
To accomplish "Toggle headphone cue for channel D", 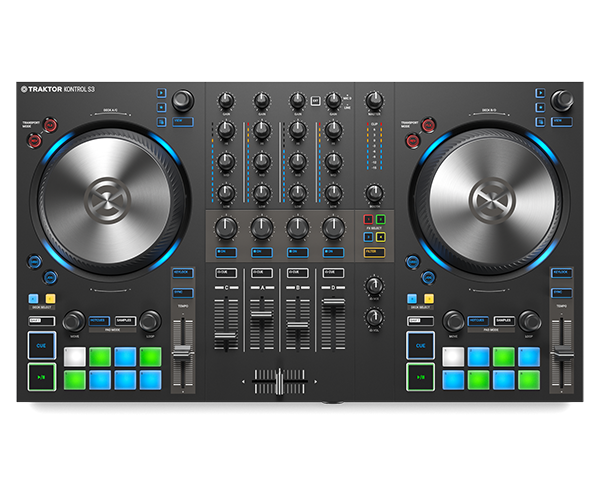I will 333,273.
